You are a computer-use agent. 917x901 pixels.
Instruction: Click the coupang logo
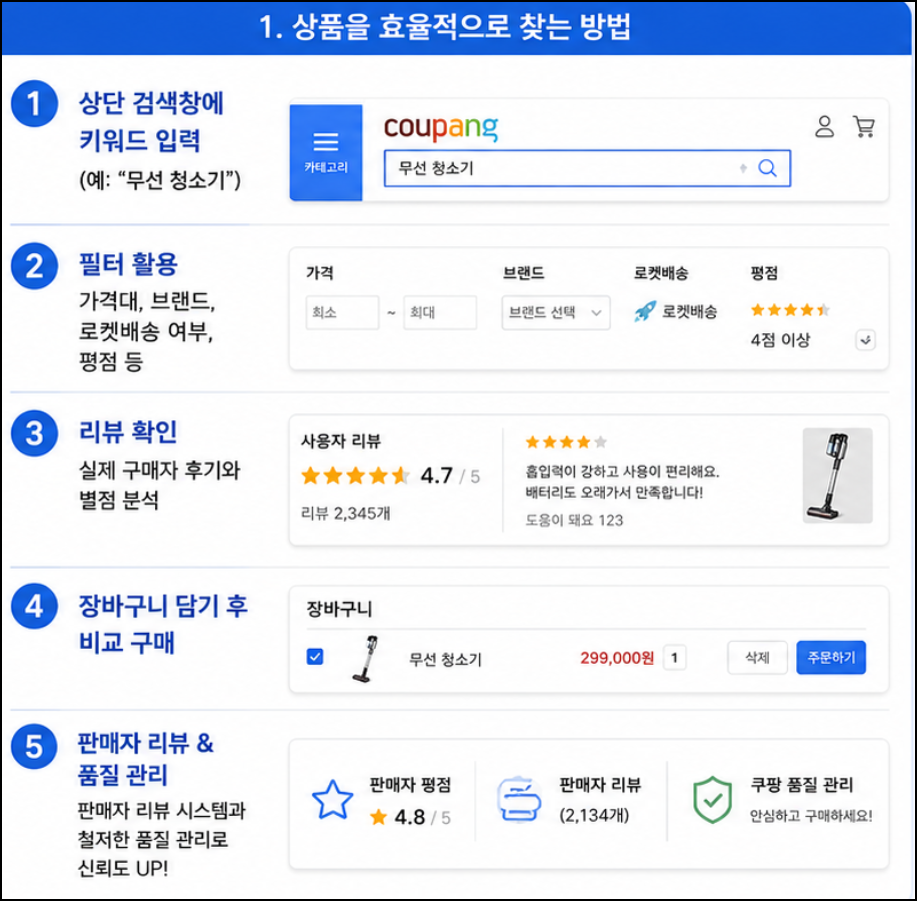(441, 127)
